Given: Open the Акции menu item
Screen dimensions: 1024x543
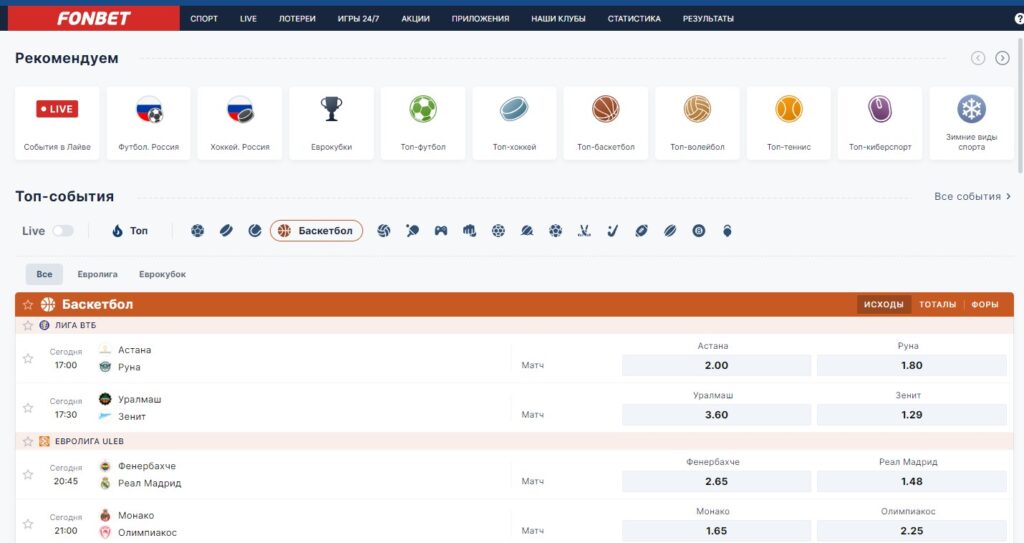Looking at the screenshot, I should click(x=415, y=18).
